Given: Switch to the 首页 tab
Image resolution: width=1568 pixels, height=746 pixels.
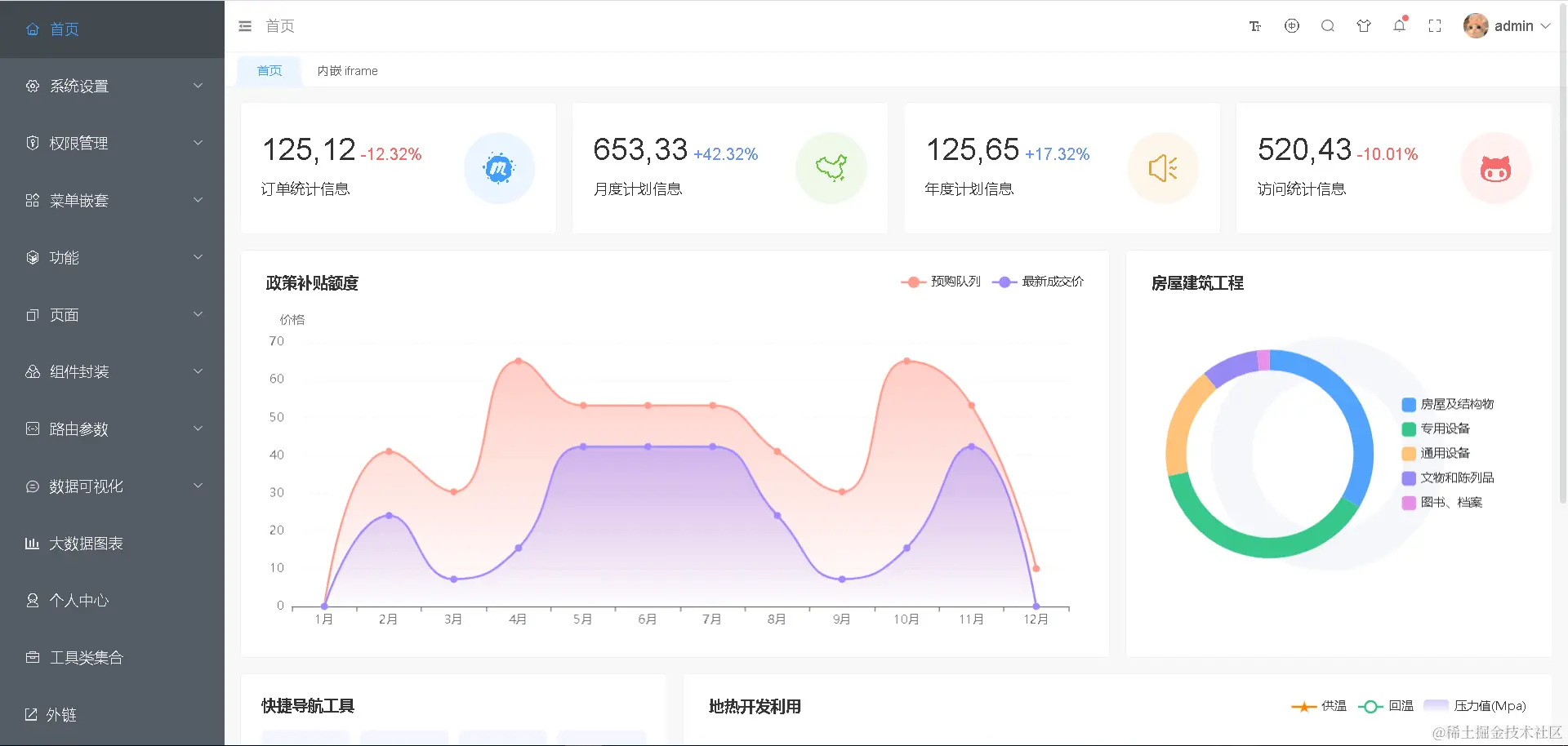Looking at the screenshot, I should tap(269, 71).
